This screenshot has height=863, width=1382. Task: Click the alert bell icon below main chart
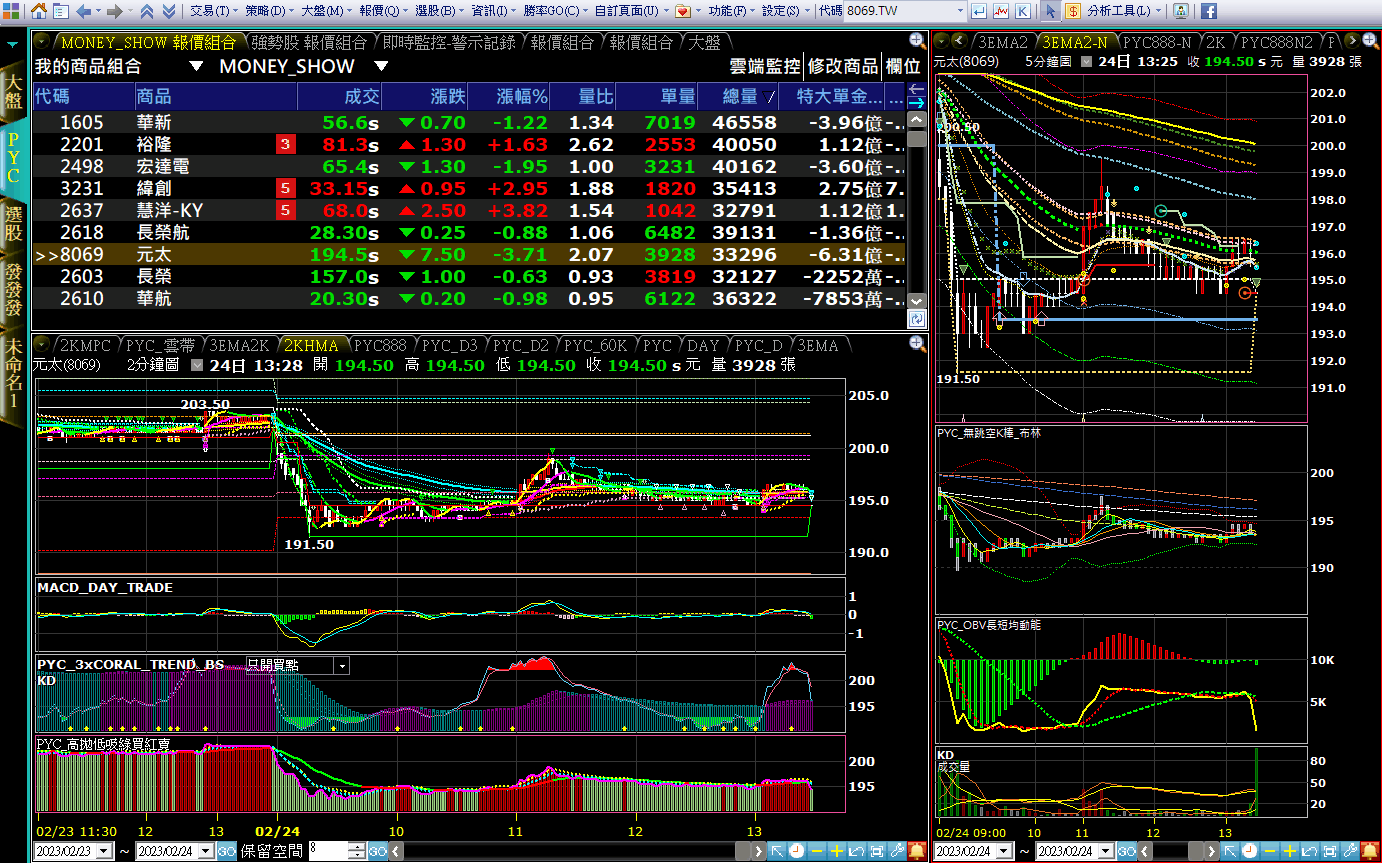(916, 851)
